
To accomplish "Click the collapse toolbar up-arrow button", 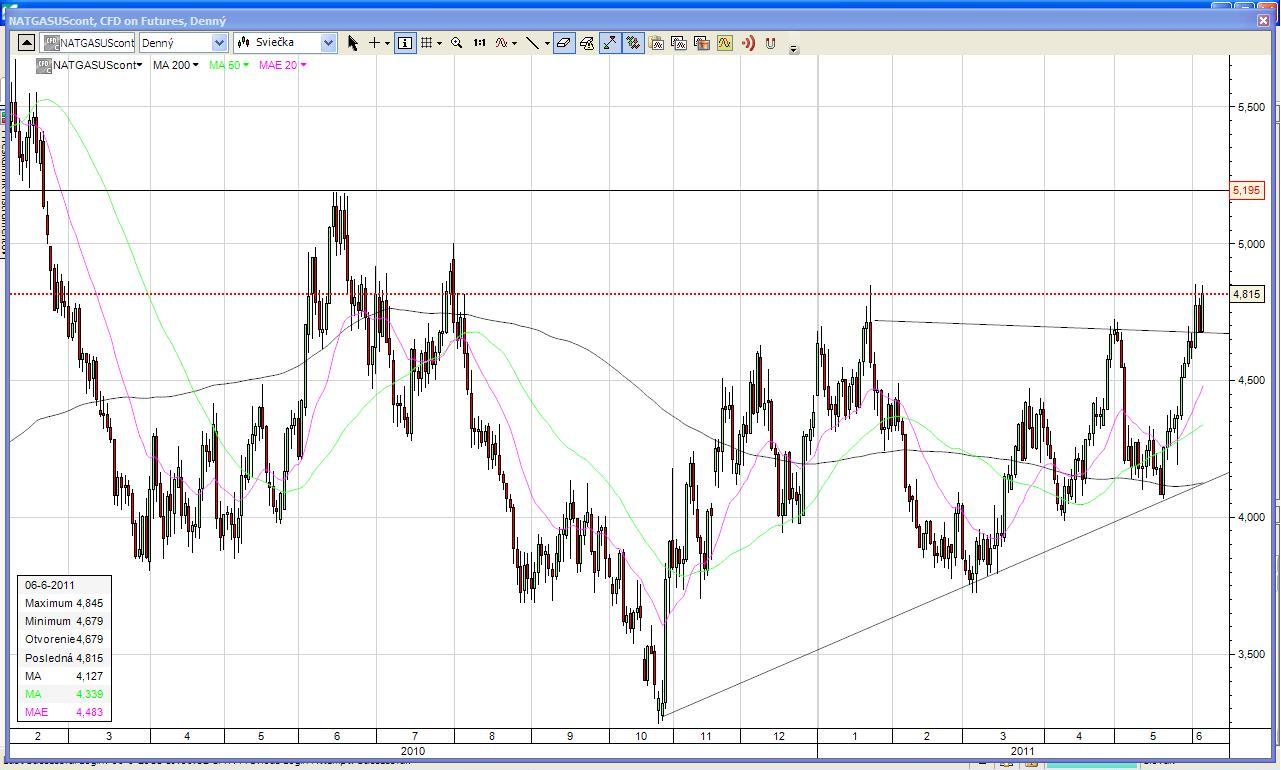I will click(x=27, y=43).
